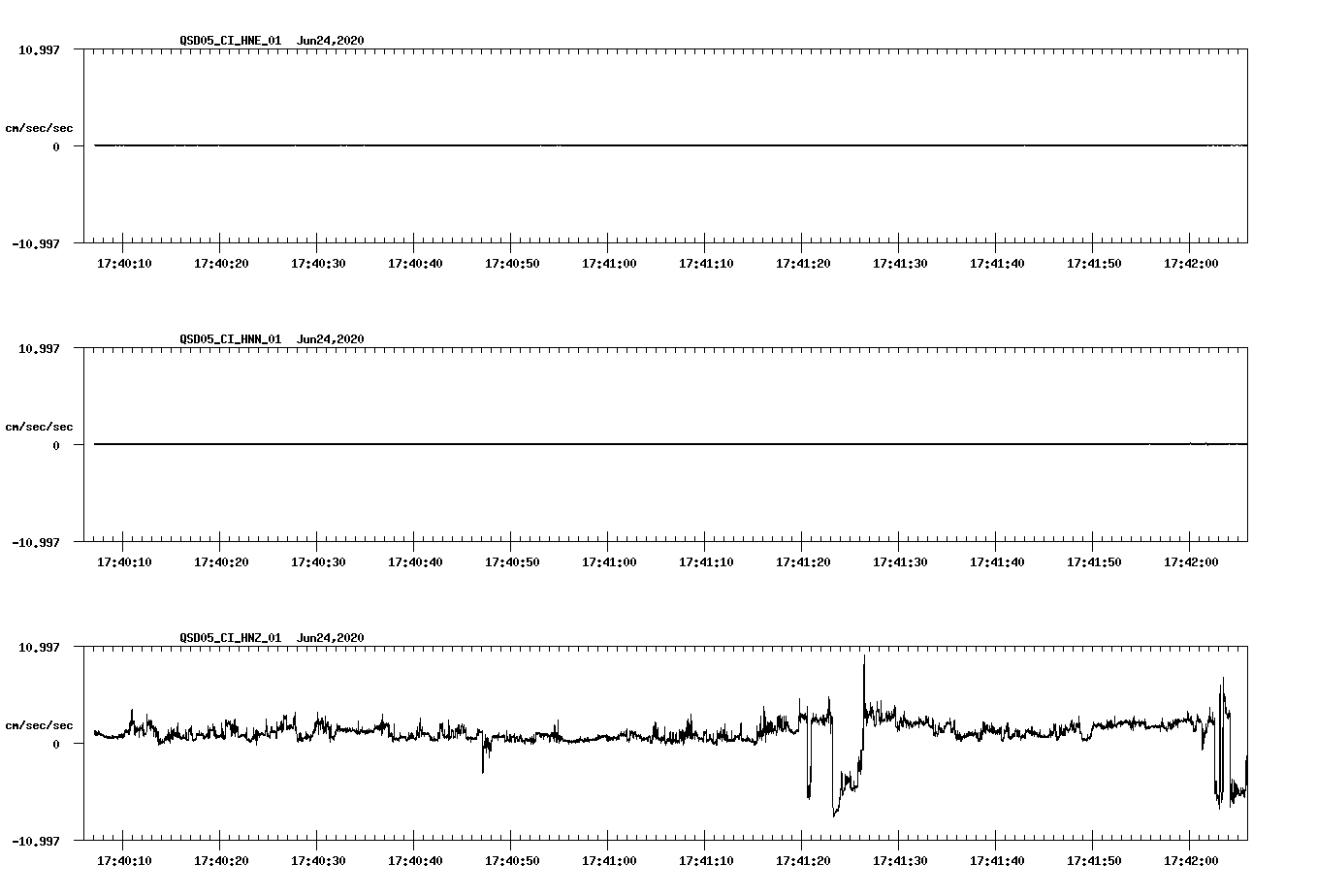Click 17:40:20 time label under HNN plot
1317x896 pixels.
coord(221,561)
